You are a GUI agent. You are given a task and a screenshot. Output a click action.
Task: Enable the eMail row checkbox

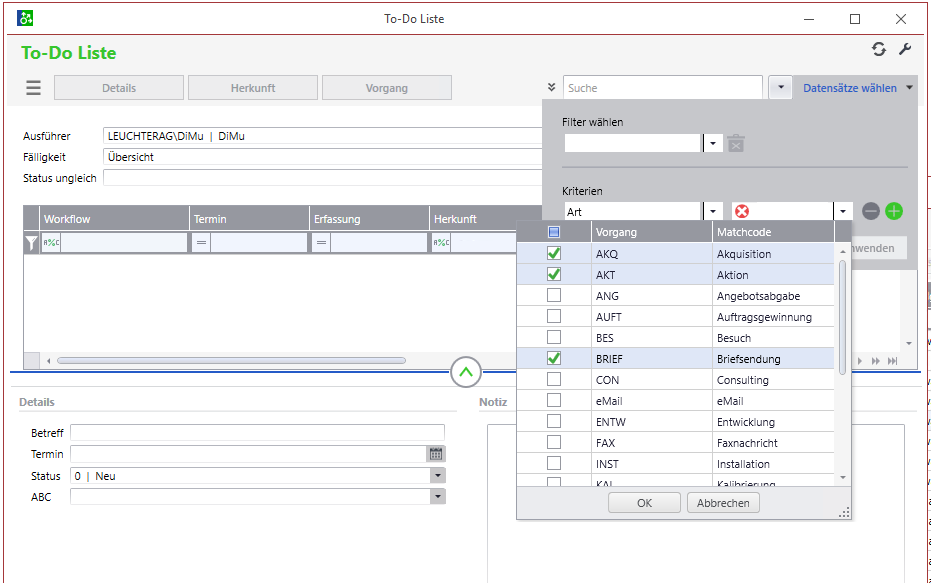(x=554, y=401)
